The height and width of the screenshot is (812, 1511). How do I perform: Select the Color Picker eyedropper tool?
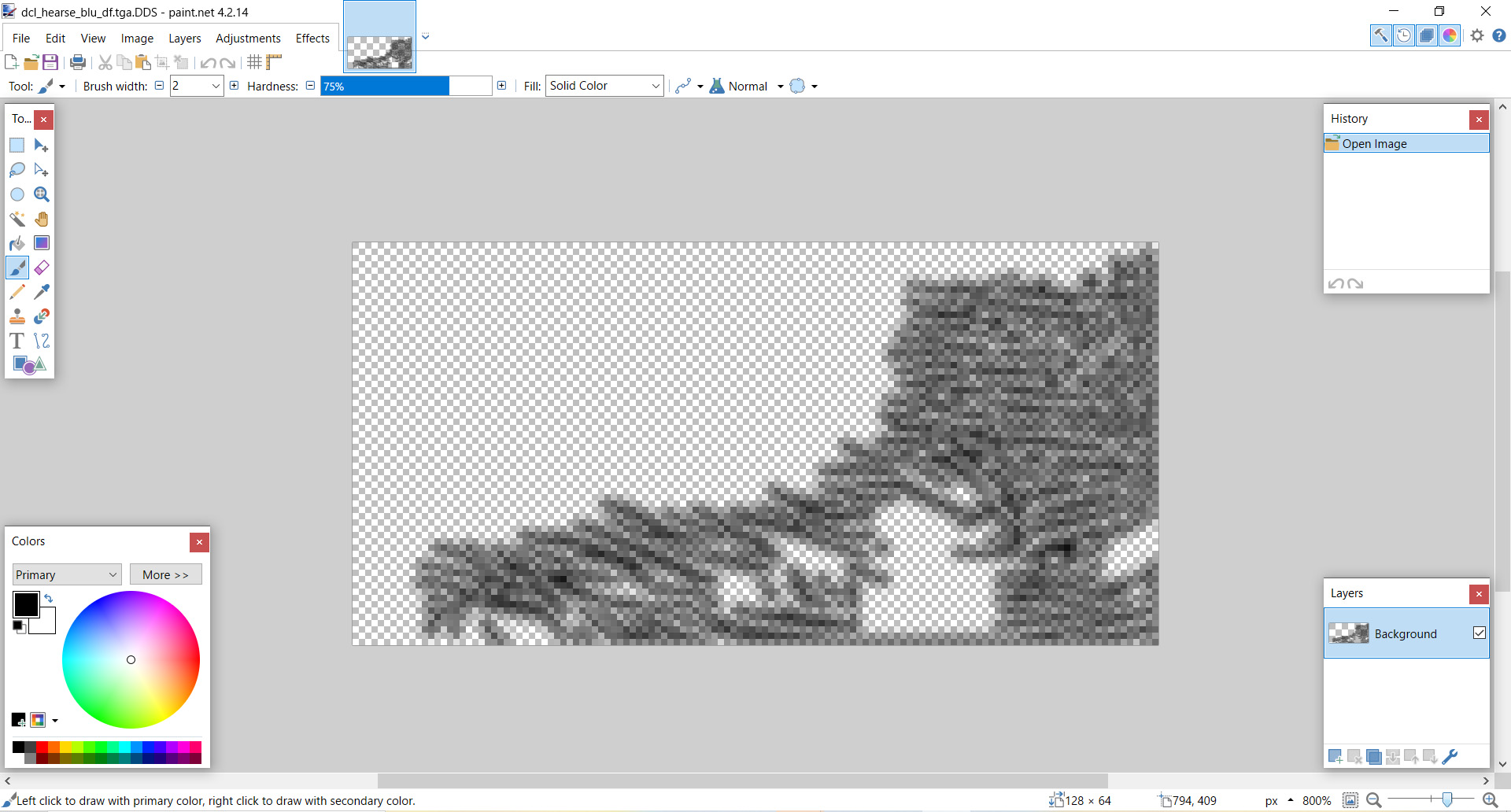[42, 292]
